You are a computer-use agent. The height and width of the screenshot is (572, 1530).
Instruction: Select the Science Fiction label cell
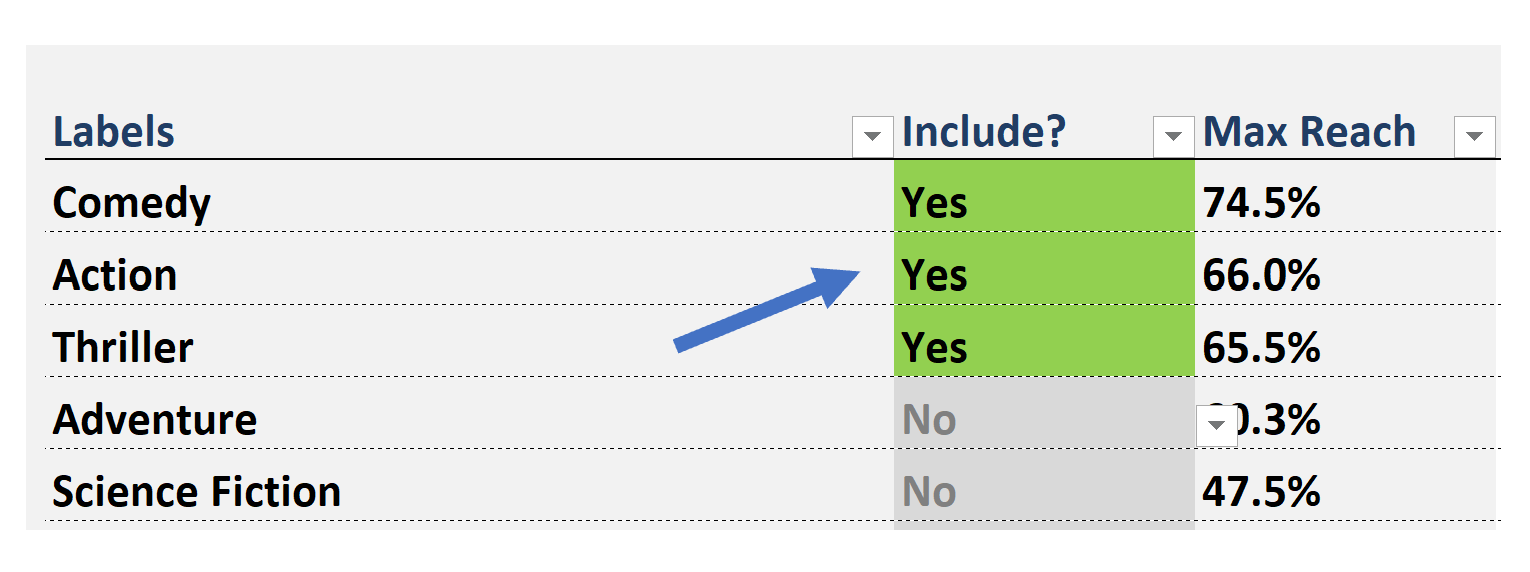470,485
